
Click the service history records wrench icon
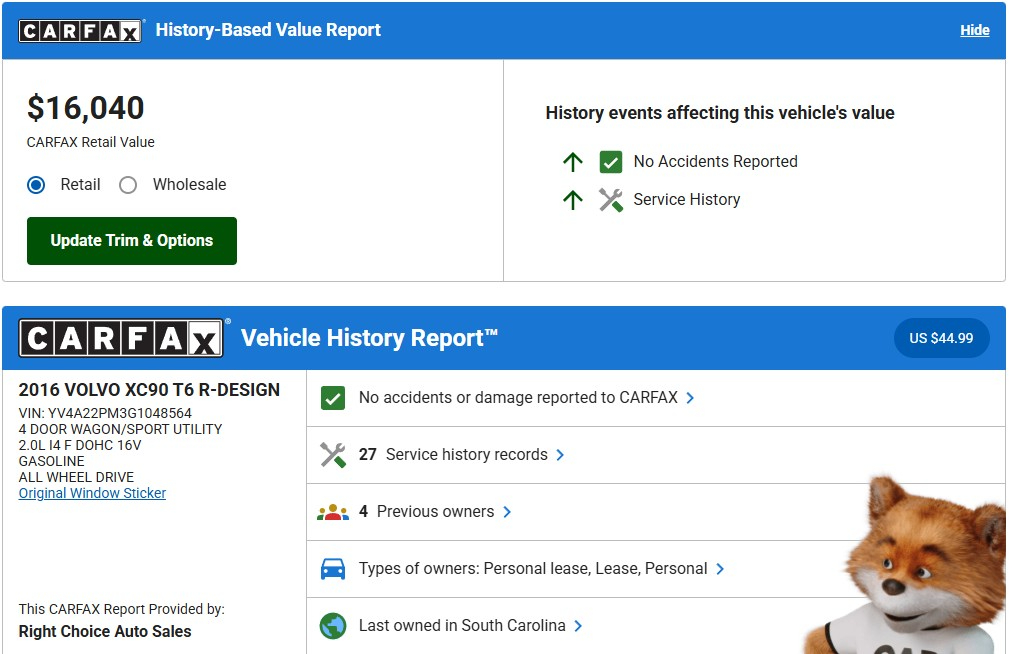(x=332, y=455)
